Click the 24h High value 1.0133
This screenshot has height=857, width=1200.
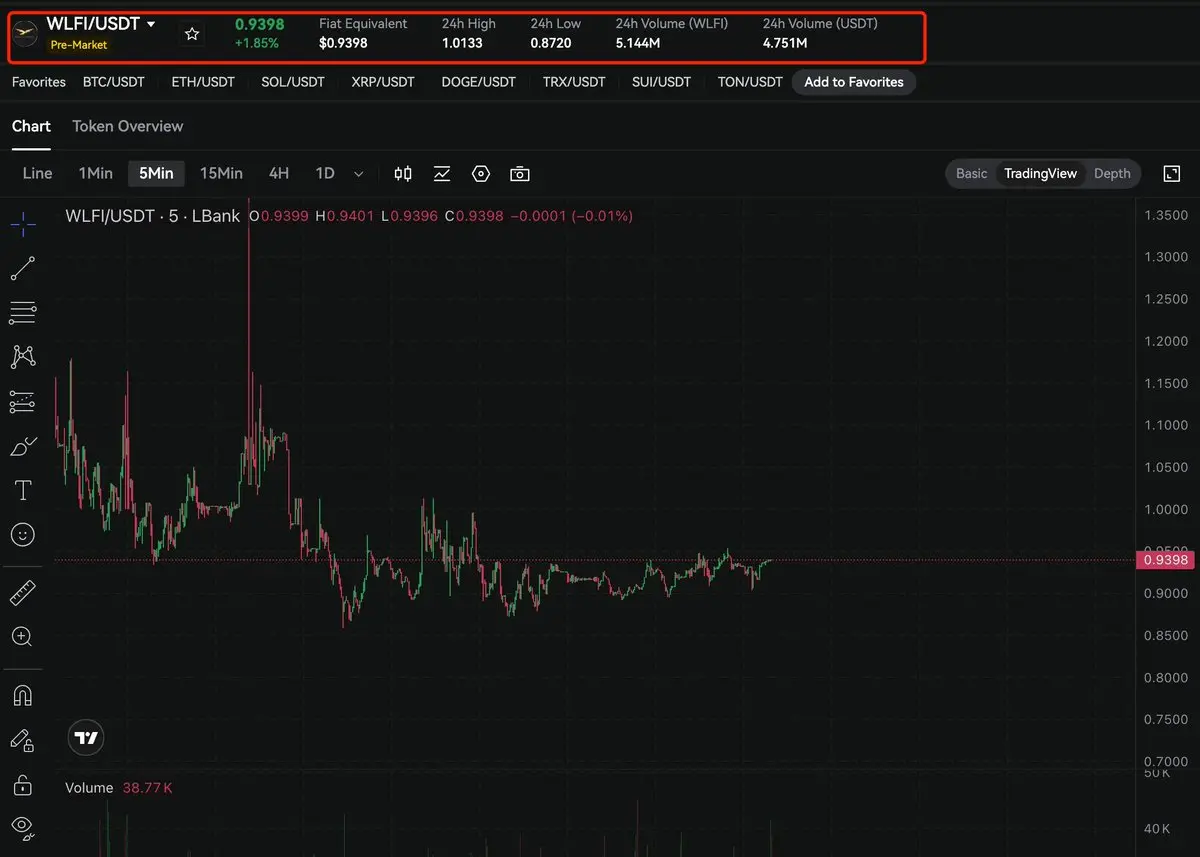(462, 43)
